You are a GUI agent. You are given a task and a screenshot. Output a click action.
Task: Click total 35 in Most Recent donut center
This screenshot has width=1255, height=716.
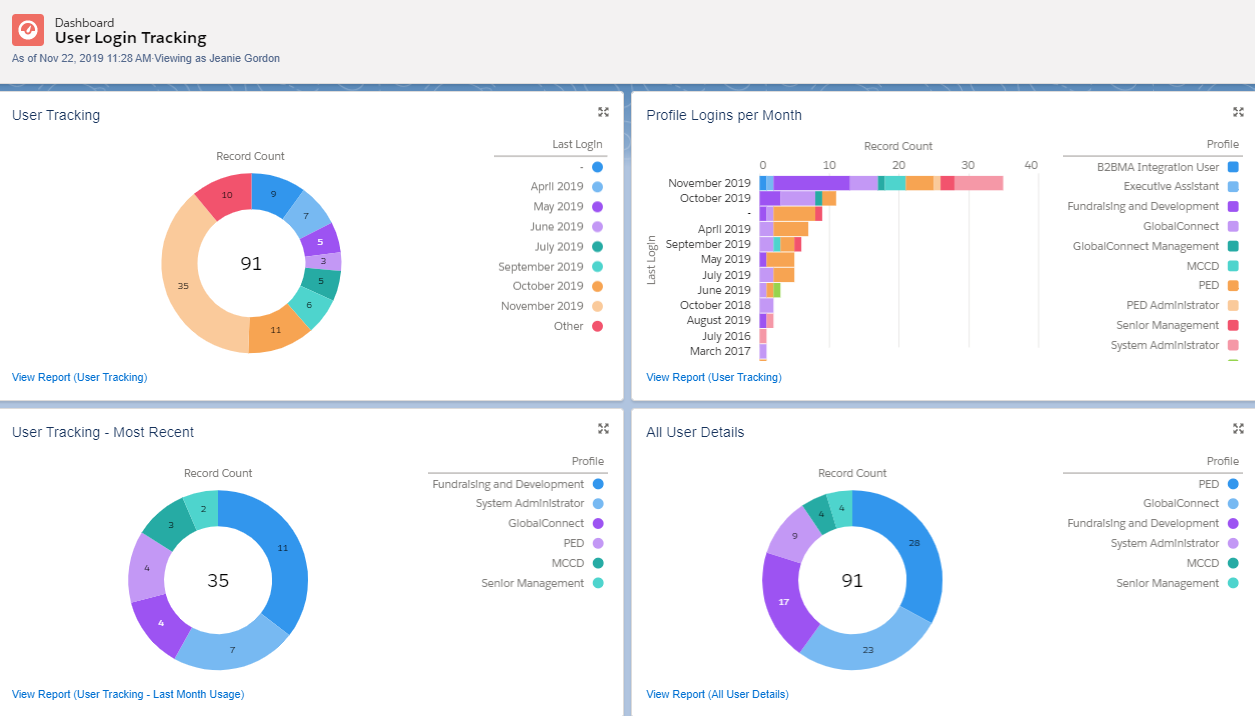coord(218,580)
